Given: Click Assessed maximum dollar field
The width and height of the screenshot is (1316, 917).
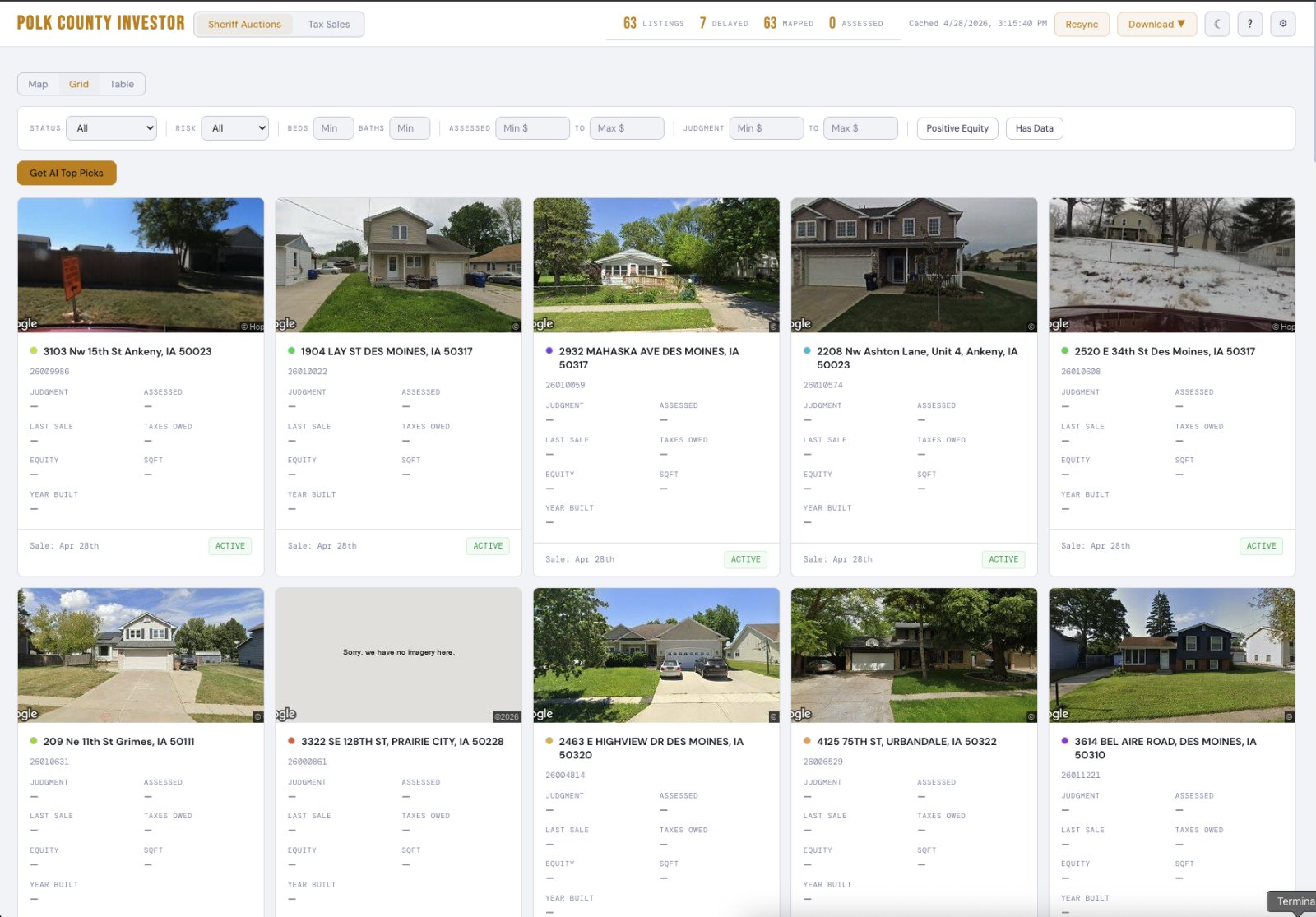Looking at the screenshot, I should click(627, 128).
